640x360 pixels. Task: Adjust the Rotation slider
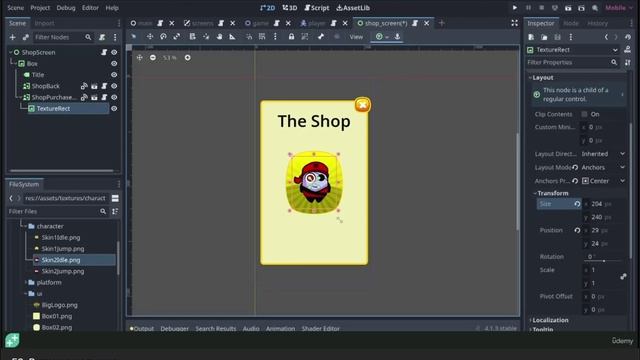[x=604, y=260]
